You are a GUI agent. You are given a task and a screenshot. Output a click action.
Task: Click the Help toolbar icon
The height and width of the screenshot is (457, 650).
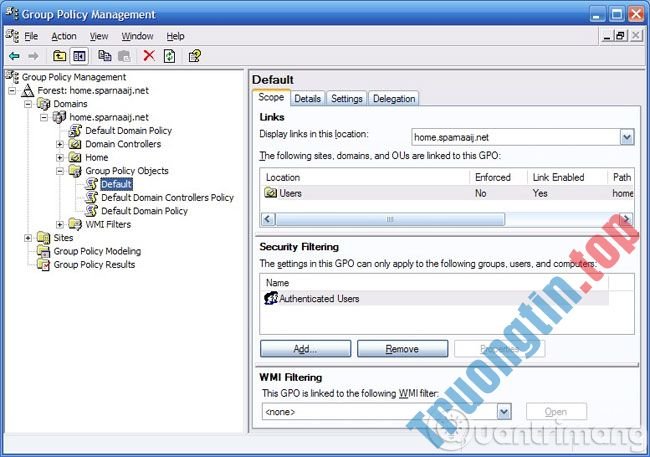(x=194, y=56)
